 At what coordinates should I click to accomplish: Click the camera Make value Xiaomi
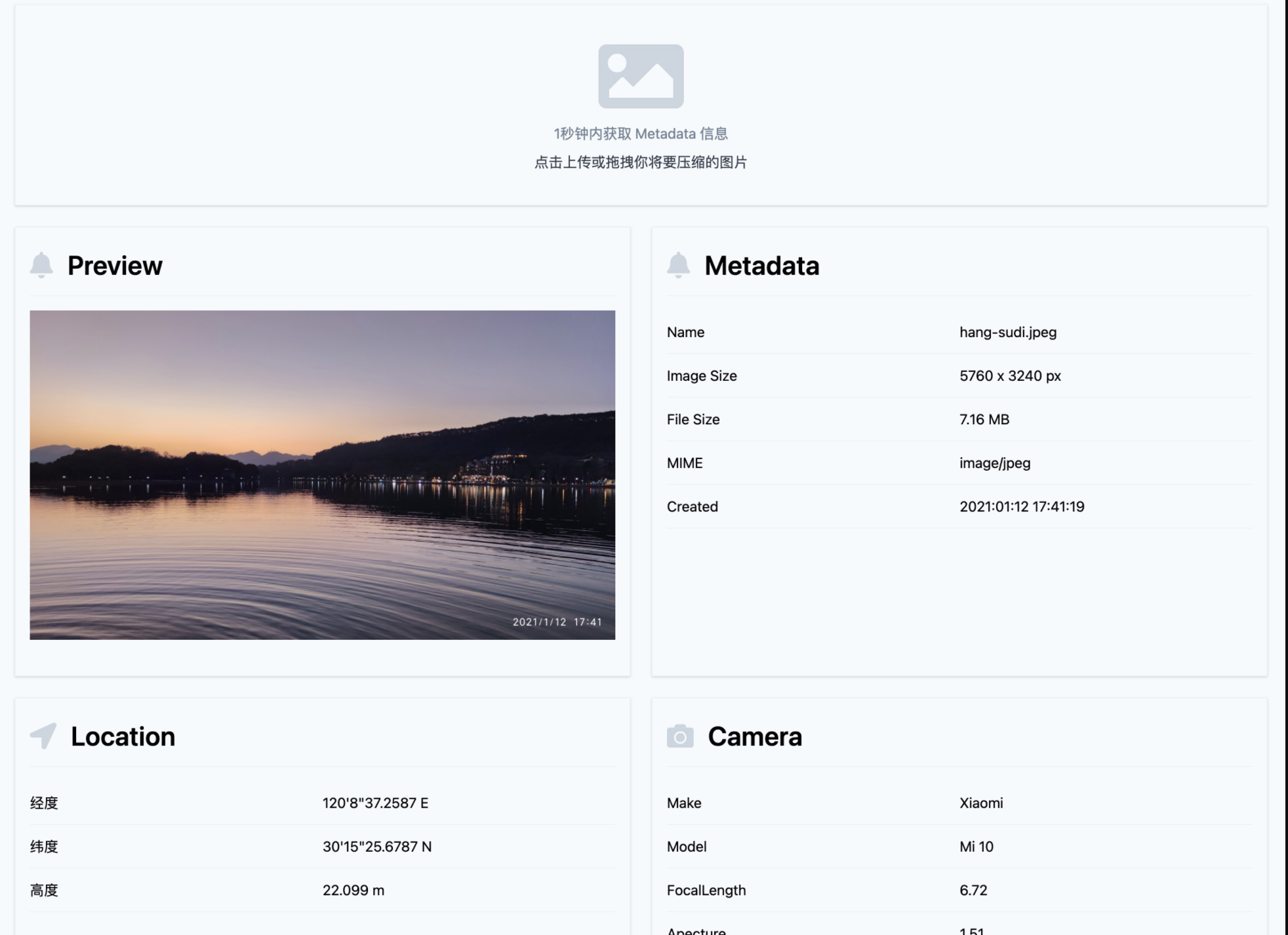pos(980,803)
